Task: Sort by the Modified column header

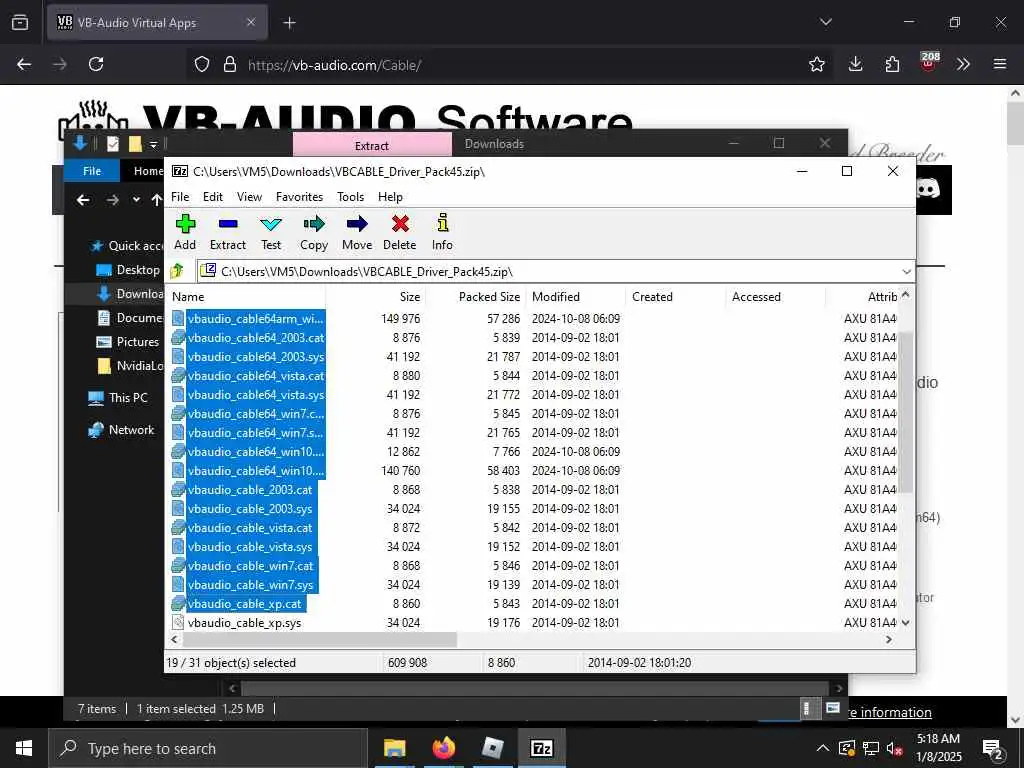Action: [575, 296]
